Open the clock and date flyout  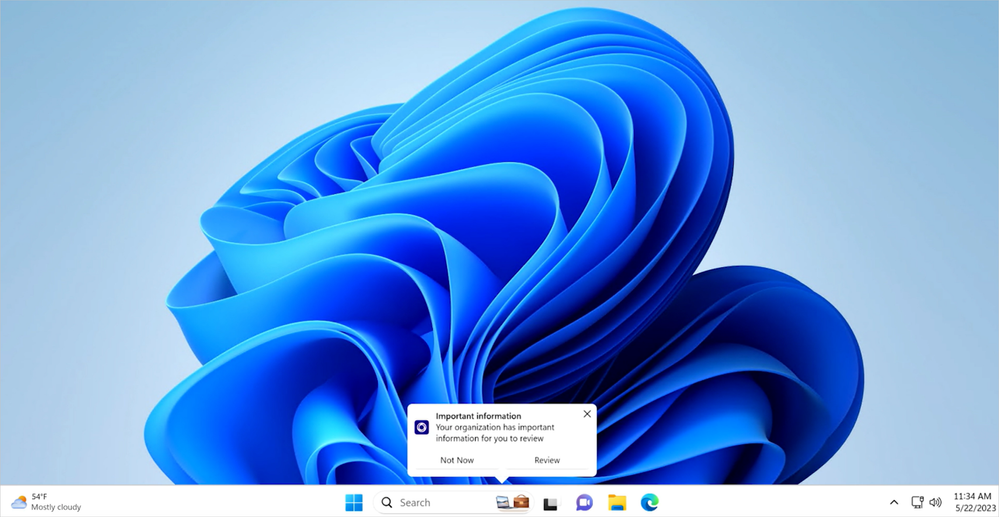coord(972,502)
